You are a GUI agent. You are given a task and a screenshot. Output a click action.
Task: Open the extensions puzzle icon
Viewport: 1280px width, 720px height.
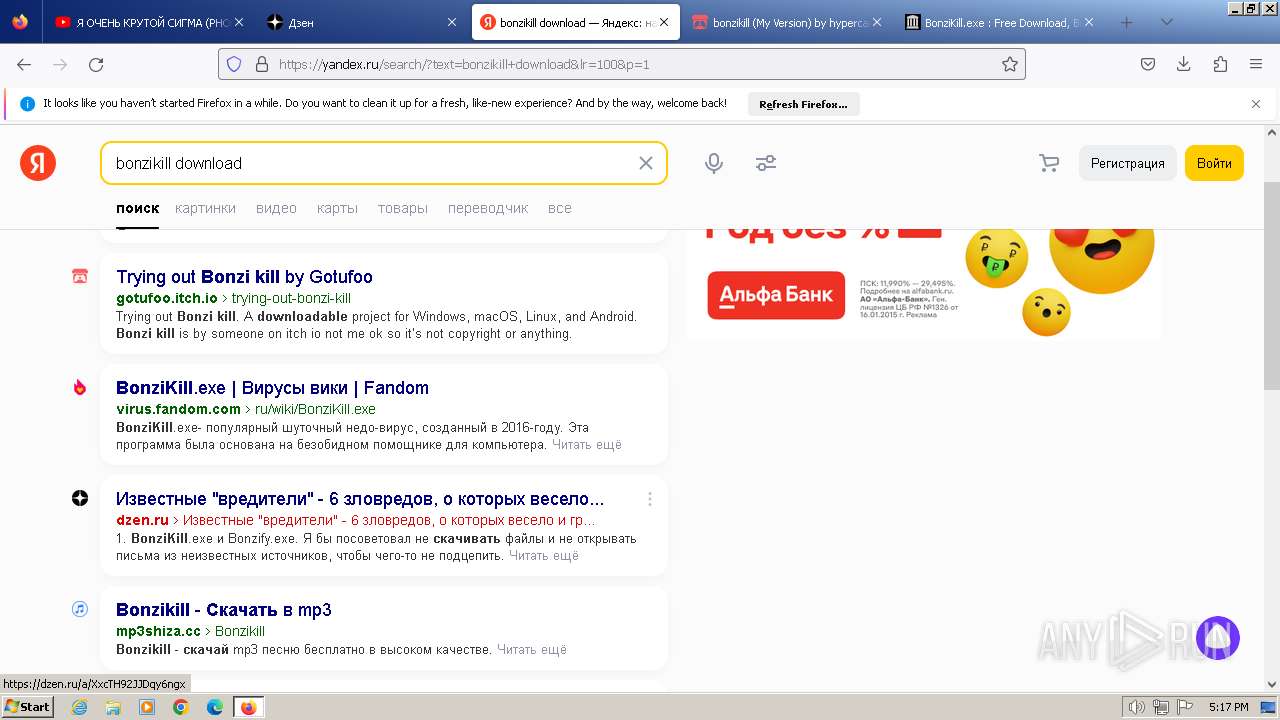tap(1220, 64)
